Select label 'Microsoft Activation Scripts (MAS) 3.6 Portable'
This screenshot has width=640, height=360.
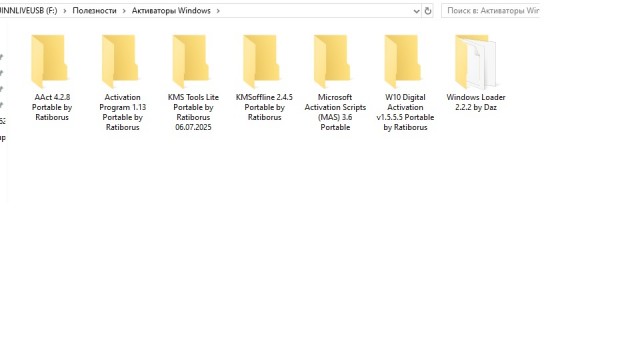pos(335,112)
